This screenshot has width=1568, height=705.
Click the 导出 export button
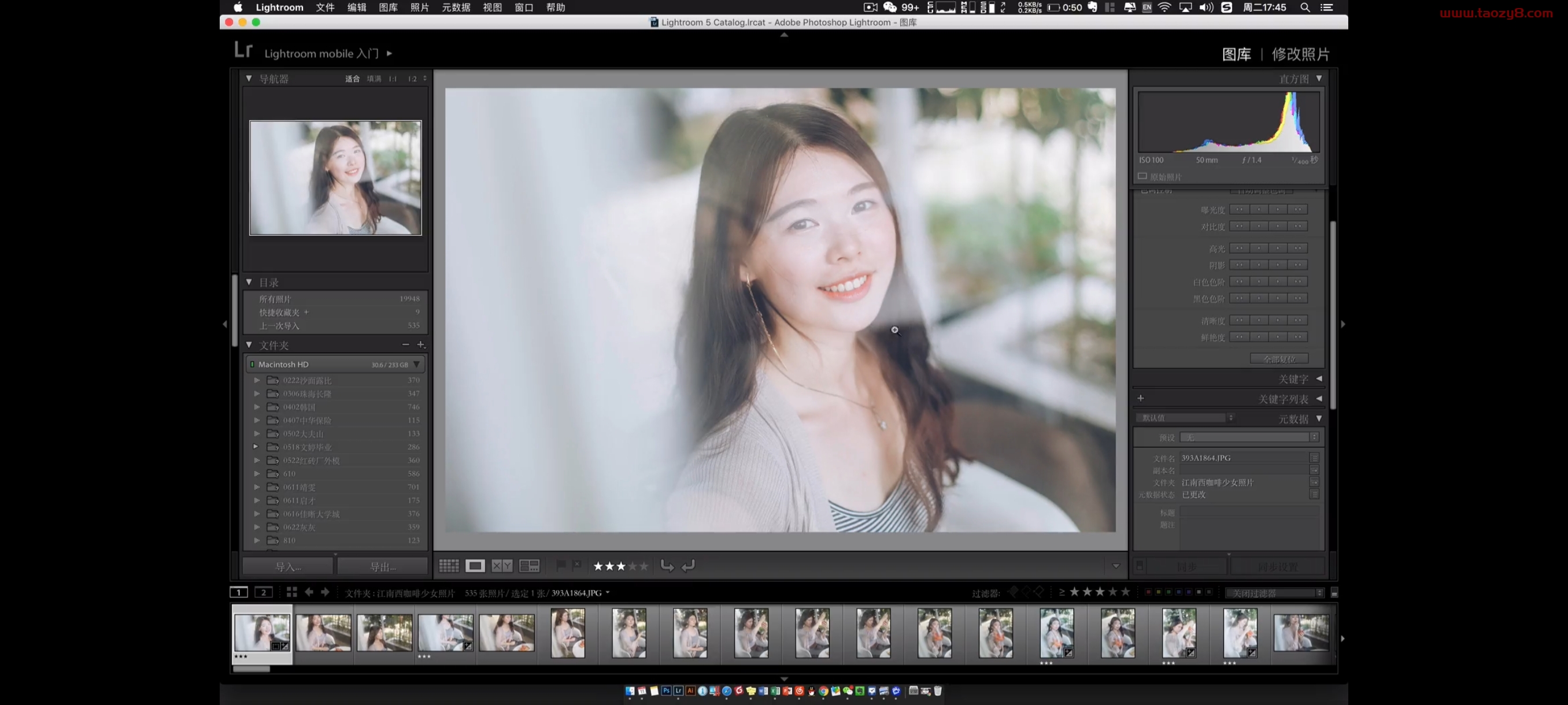[x=383, y=566]
